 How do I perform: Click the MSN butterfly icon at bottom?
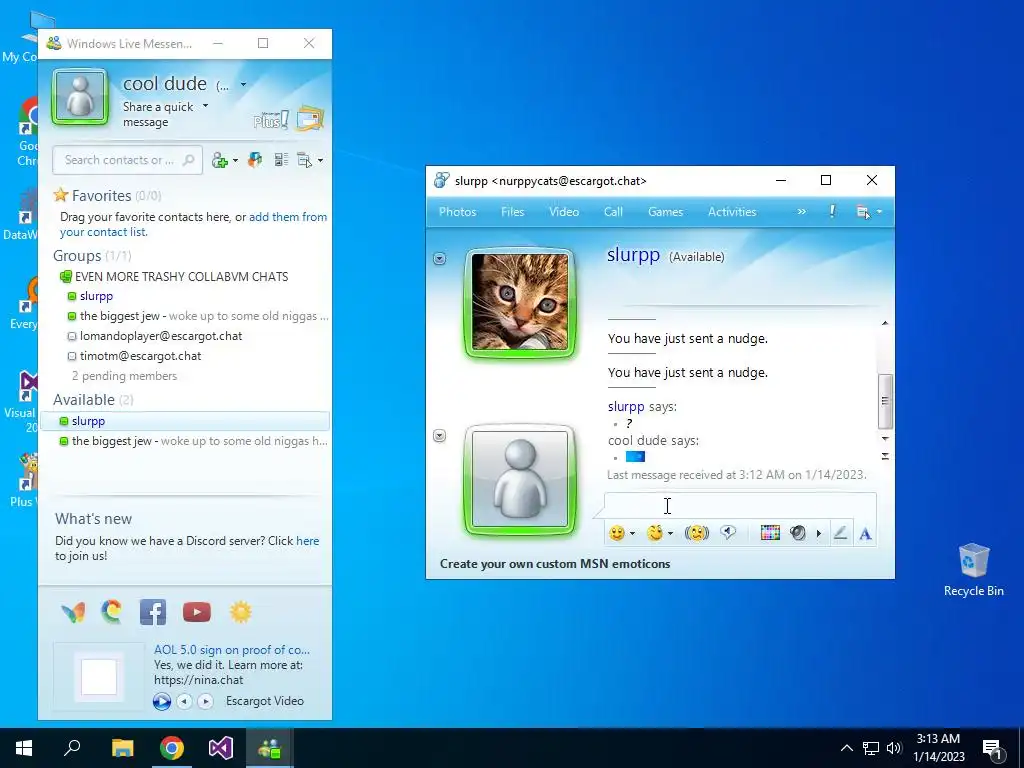(72, 612)
